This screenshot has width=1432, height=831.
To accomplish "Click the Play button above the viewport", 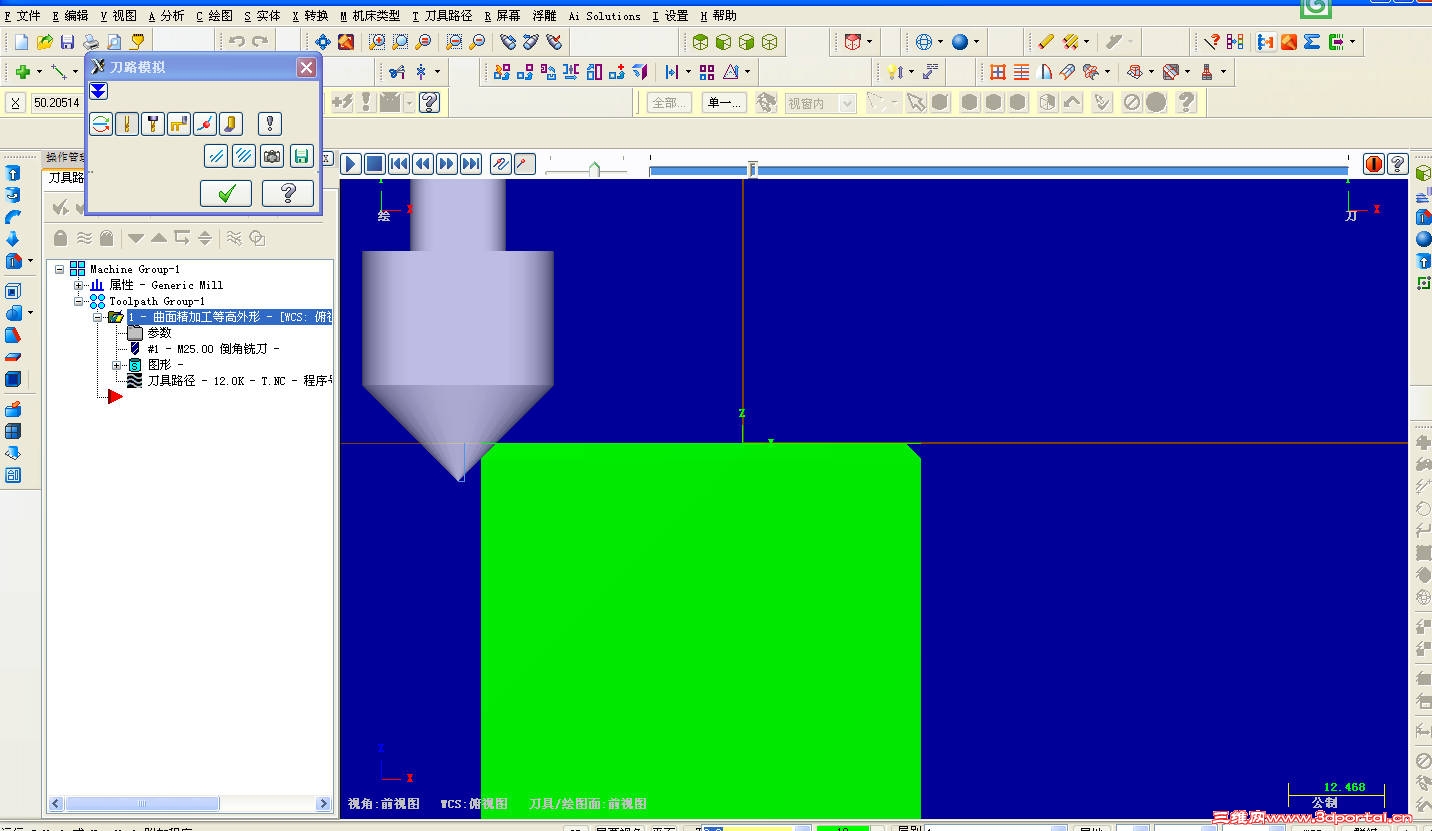I will (x=351, y=164).
